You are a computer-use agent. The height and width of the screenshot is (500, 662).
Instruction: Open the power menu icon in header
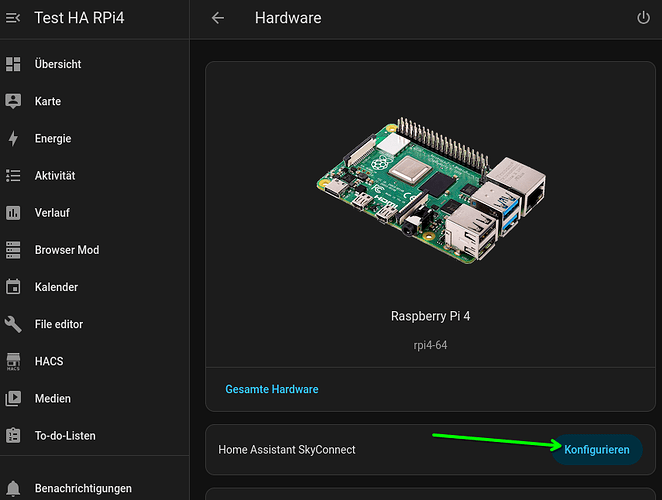643,18
